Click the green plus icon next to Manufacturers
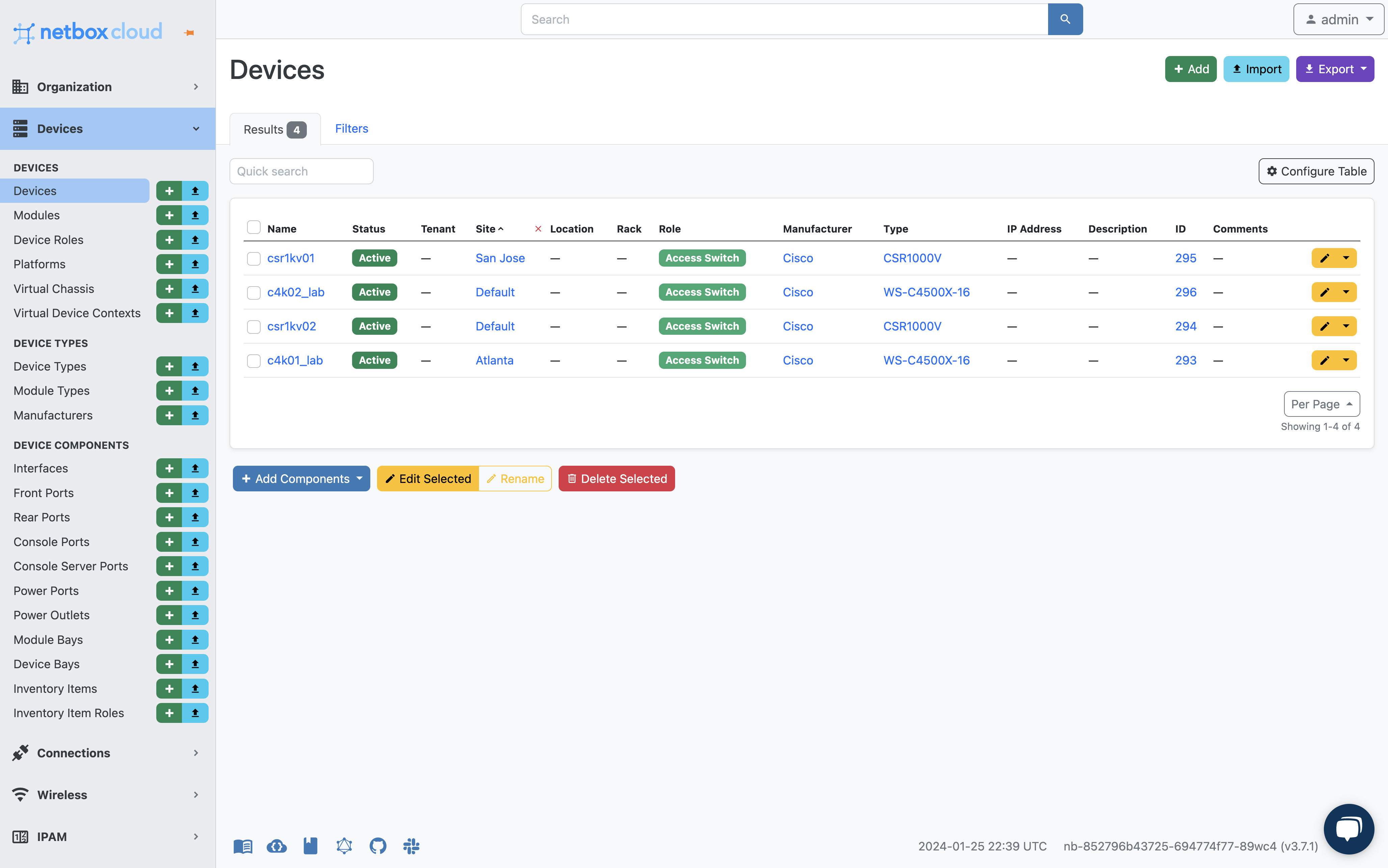This screenshot has height=868, width=1388. (x=169, y=415)
